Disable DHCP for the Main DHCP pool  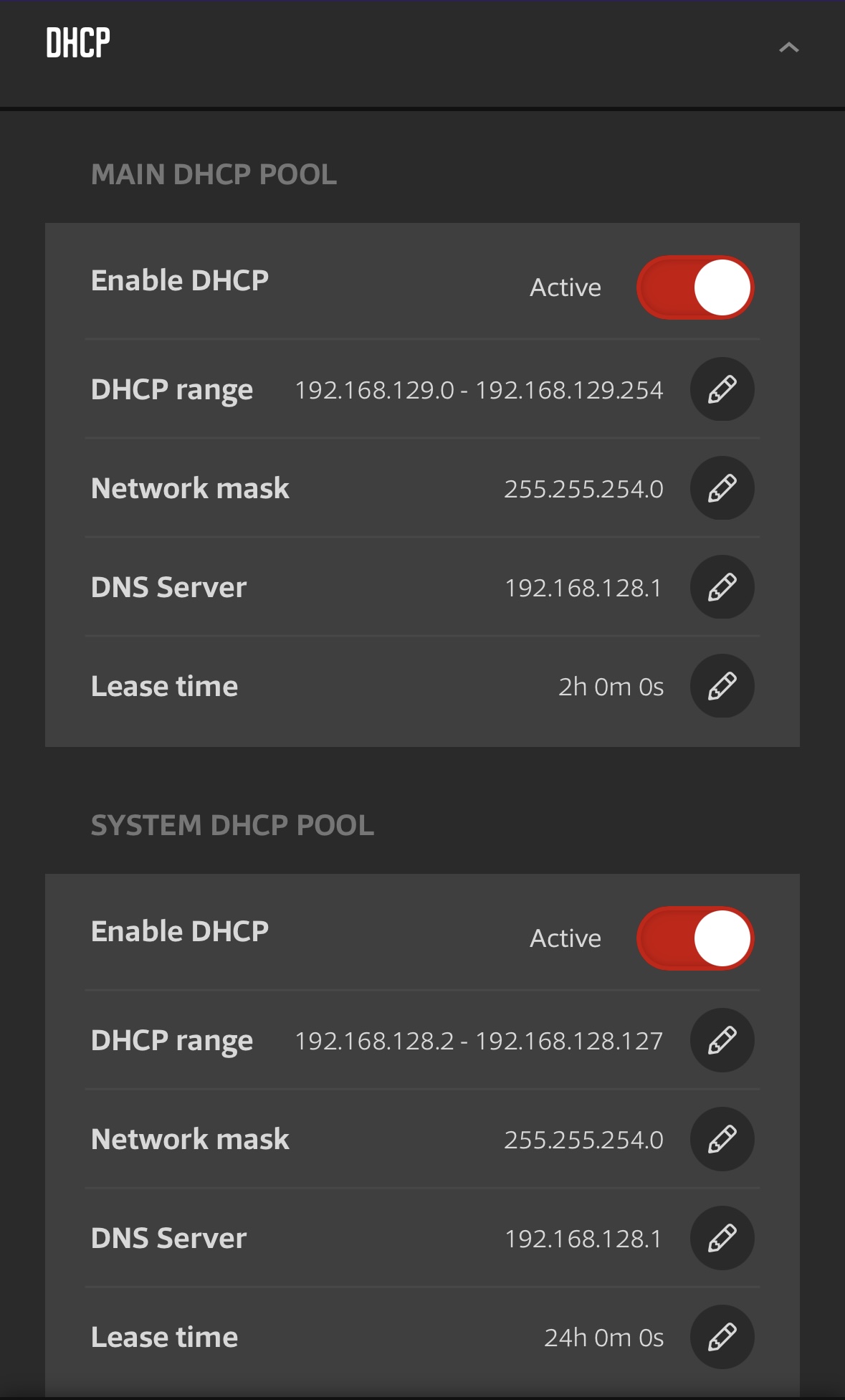(695, 287)
